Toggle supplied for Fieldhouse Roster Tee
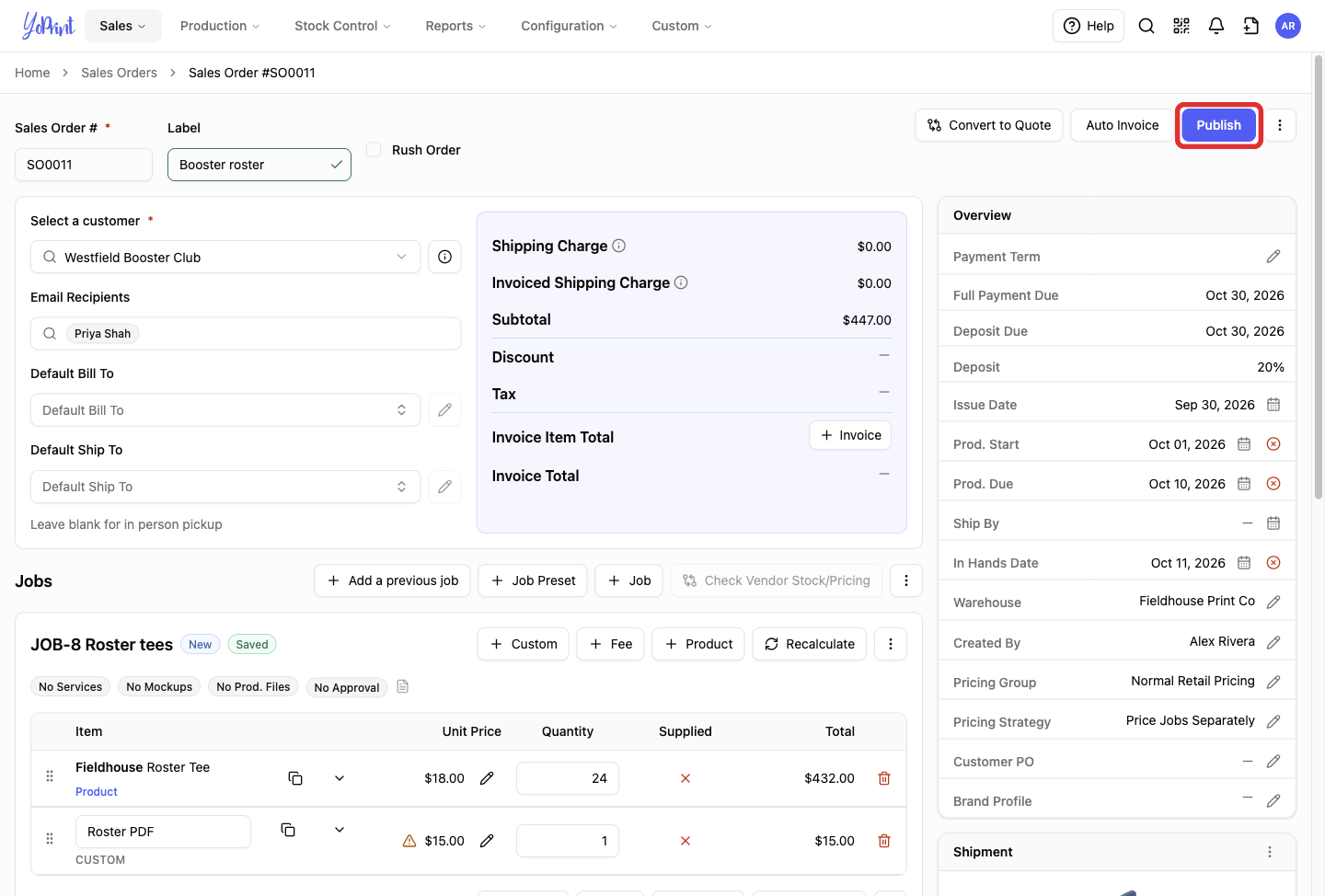Screen dimensions: 1325x896 coord(686,778)
